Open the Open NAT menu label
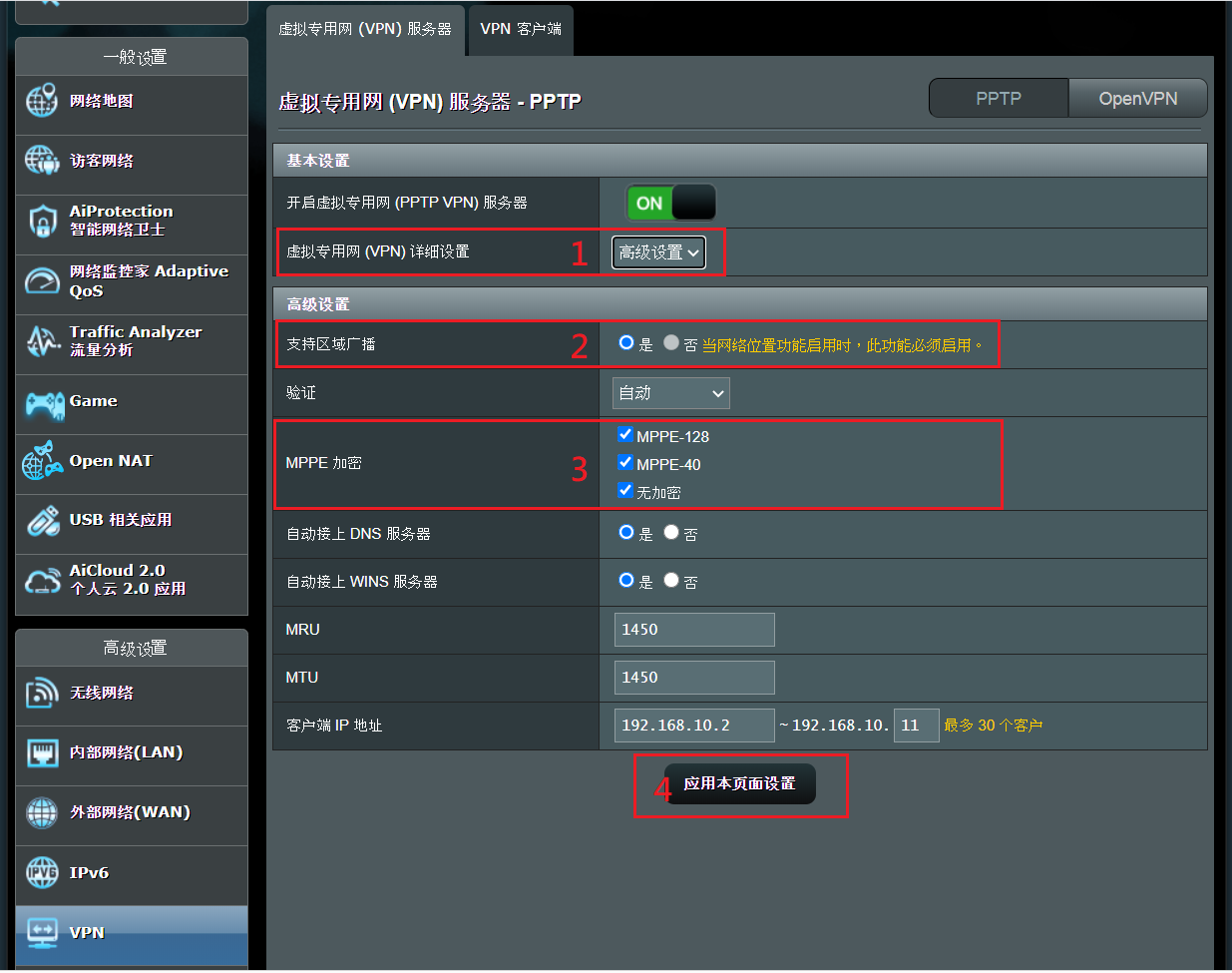This screenshot has width=1232, height=973. (111, 461)
